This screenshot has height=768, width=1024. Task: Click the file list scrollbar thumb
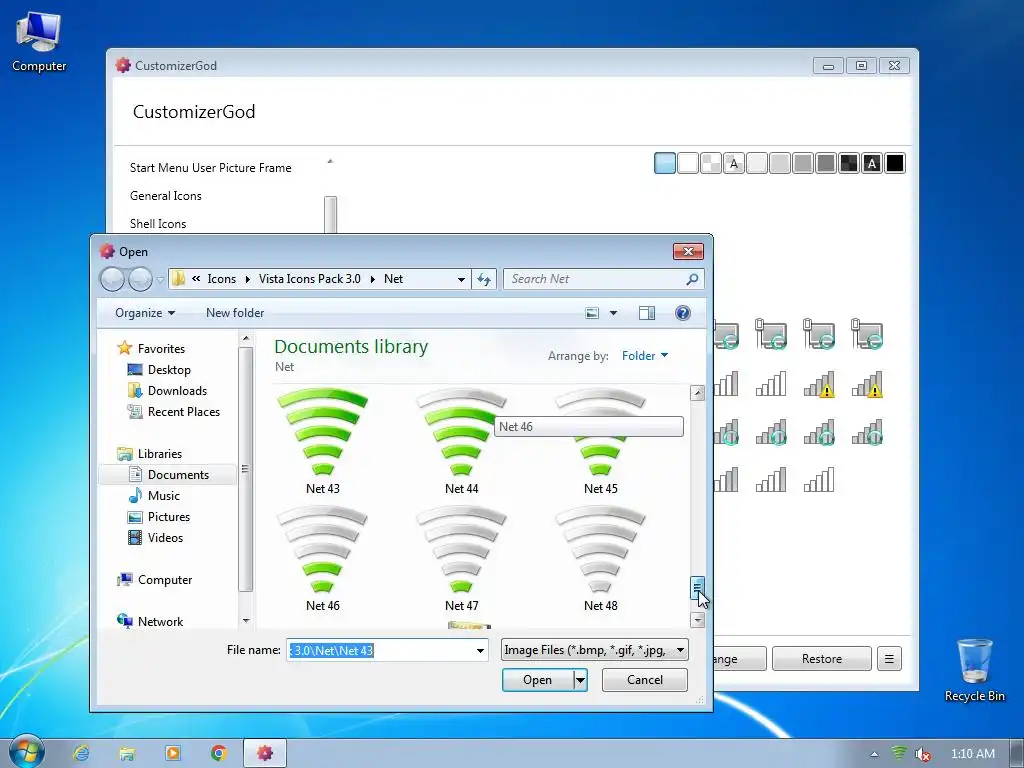click(x=697, y=587)
